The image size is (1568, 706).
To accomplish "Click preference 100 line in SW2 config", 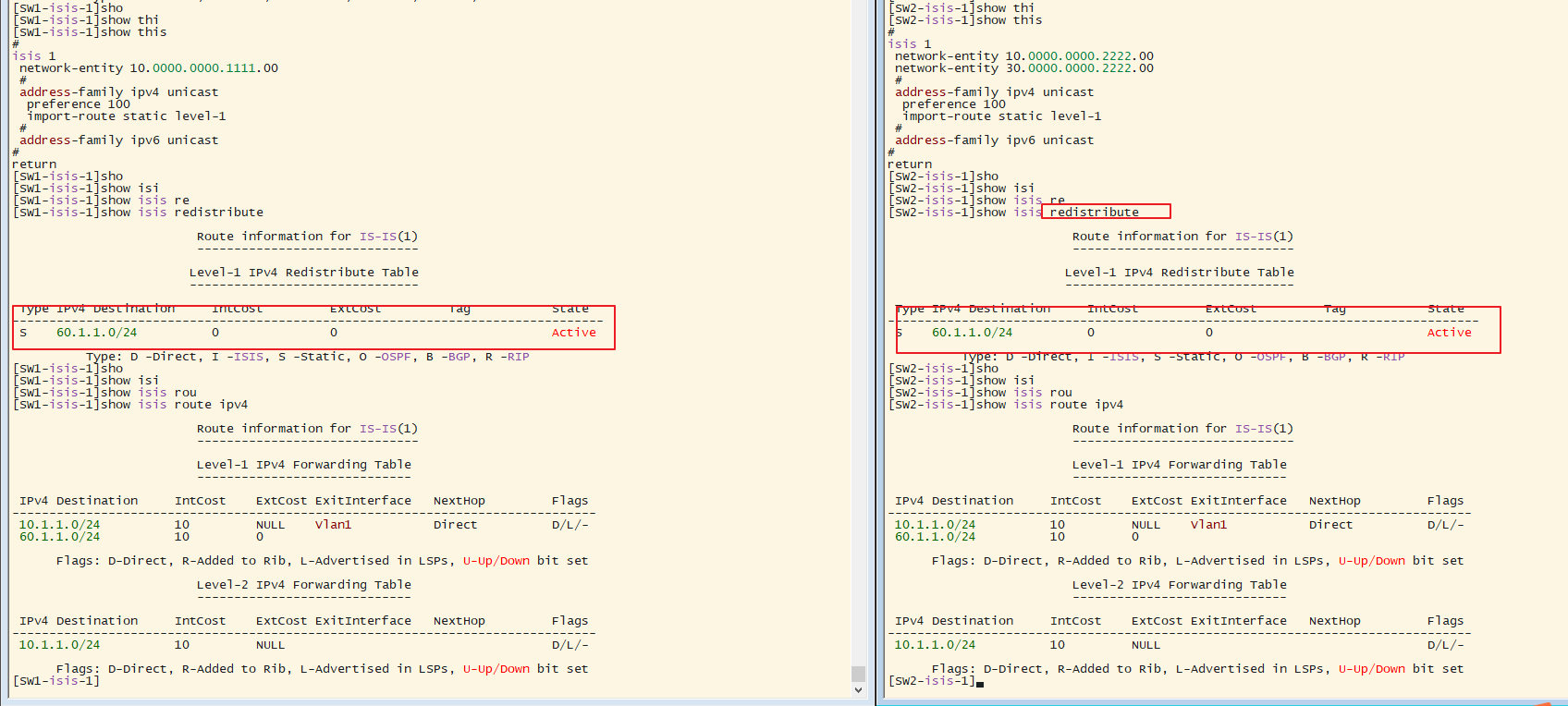I will (953, 104).
